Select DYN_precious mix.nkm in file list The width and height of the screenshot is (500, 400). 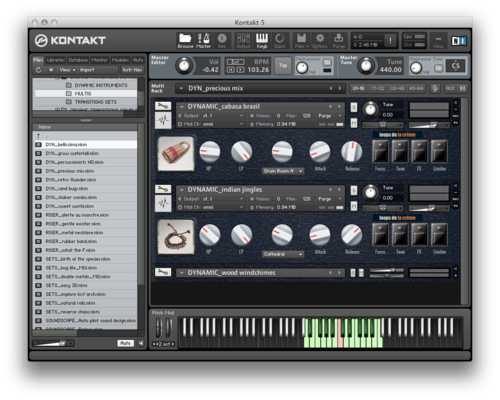click(x=86, y=171)
